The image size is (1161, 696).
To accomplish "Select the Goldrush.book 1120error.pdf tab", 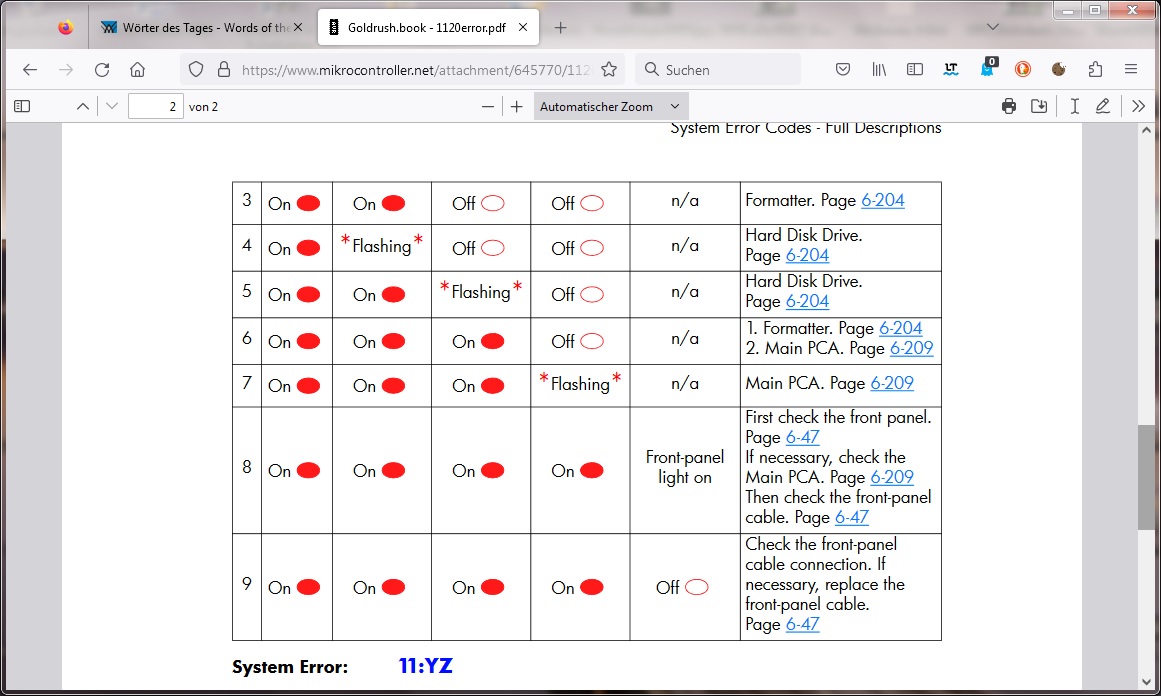I will 426,27.
